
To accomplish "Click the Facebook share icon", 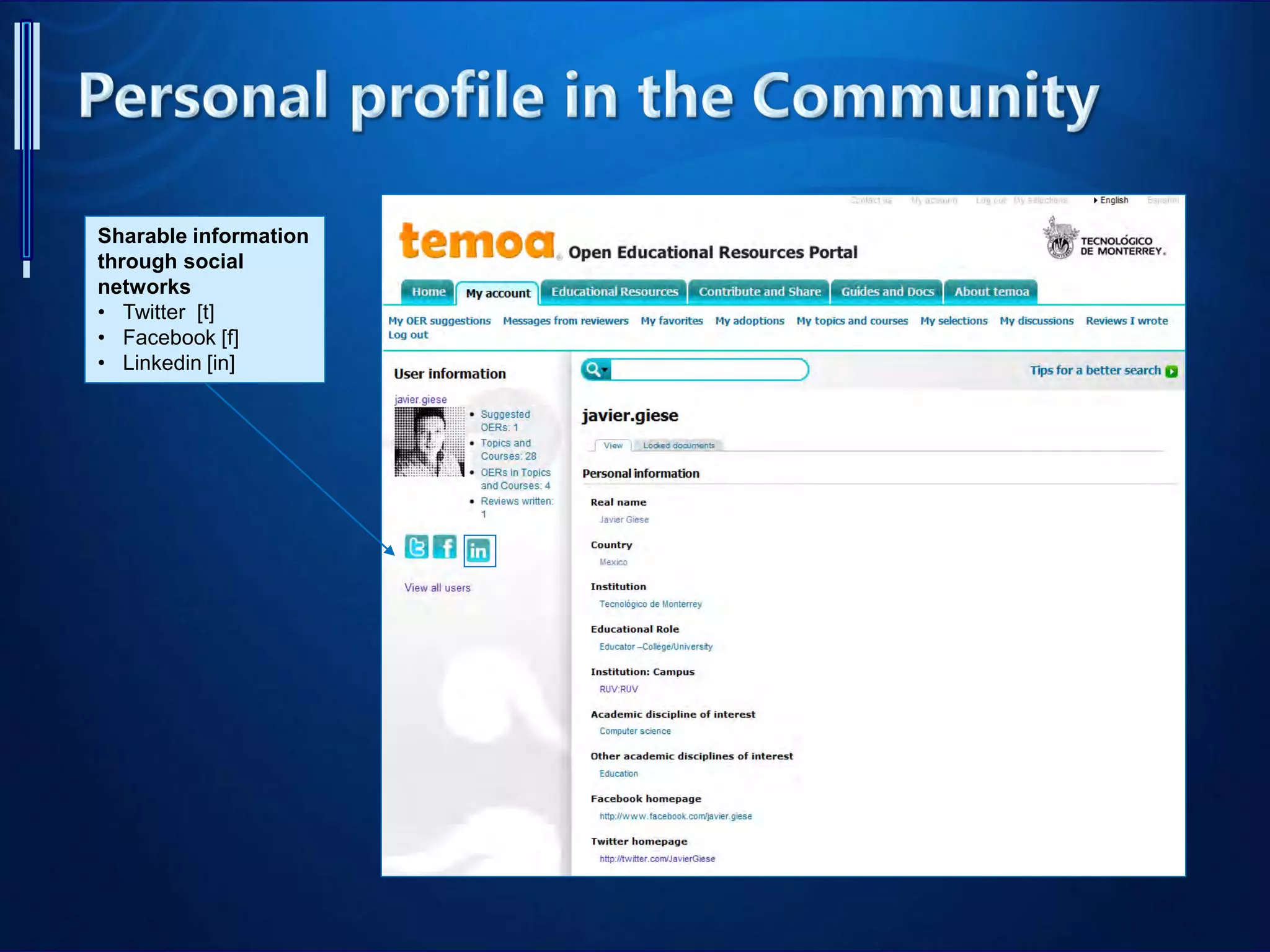I will click(445, 547).
